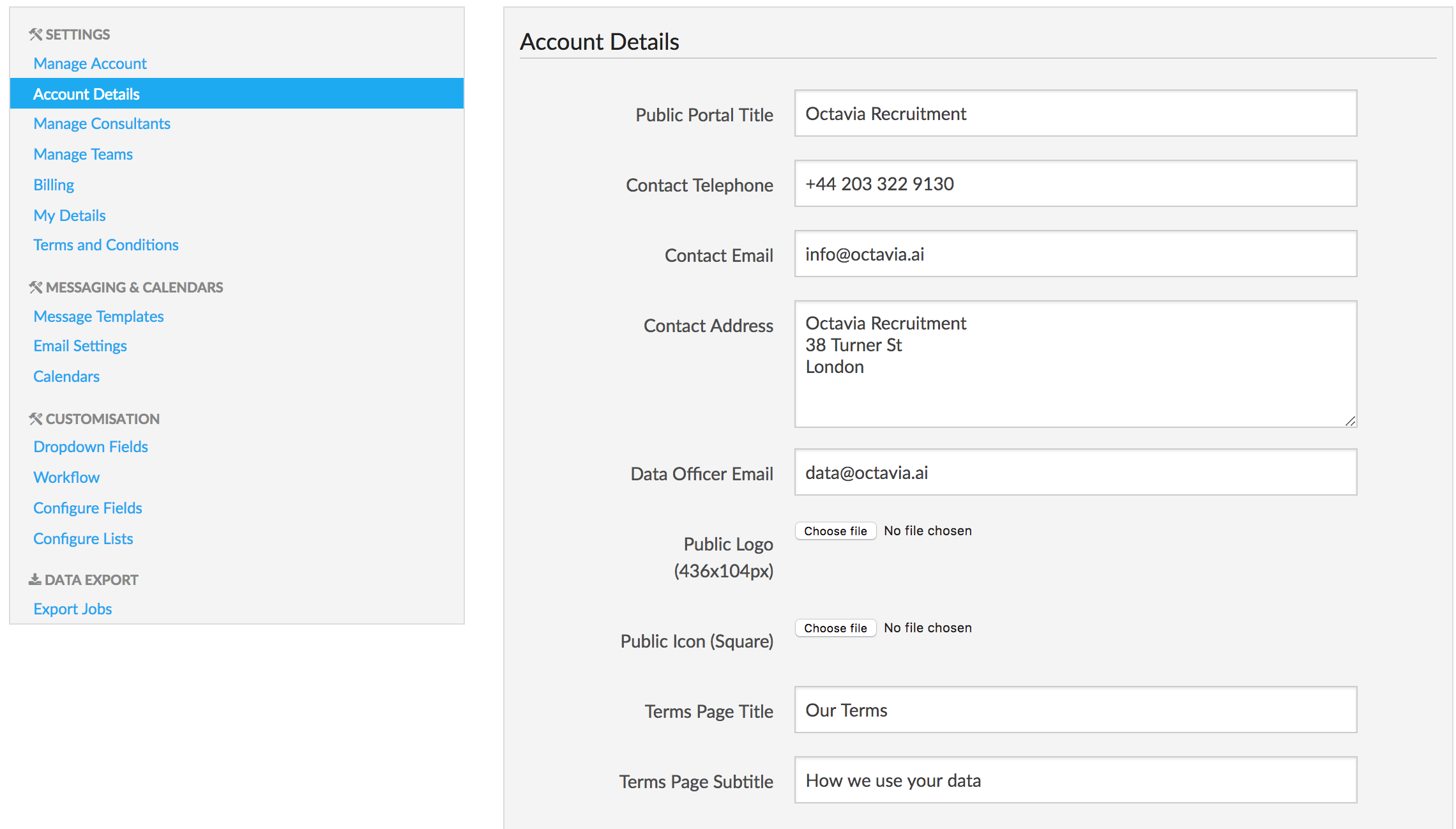Click into the Public Portal Title field
This screenshot has width=1456, height=829.
click(1075, 114)
